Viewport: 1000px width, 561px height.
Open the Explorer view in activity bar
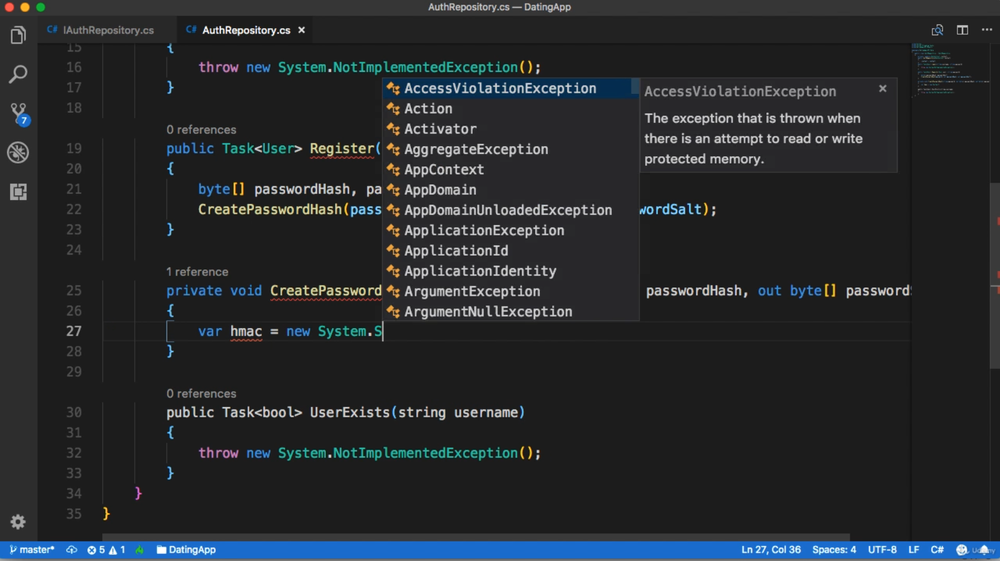[18, 35]
